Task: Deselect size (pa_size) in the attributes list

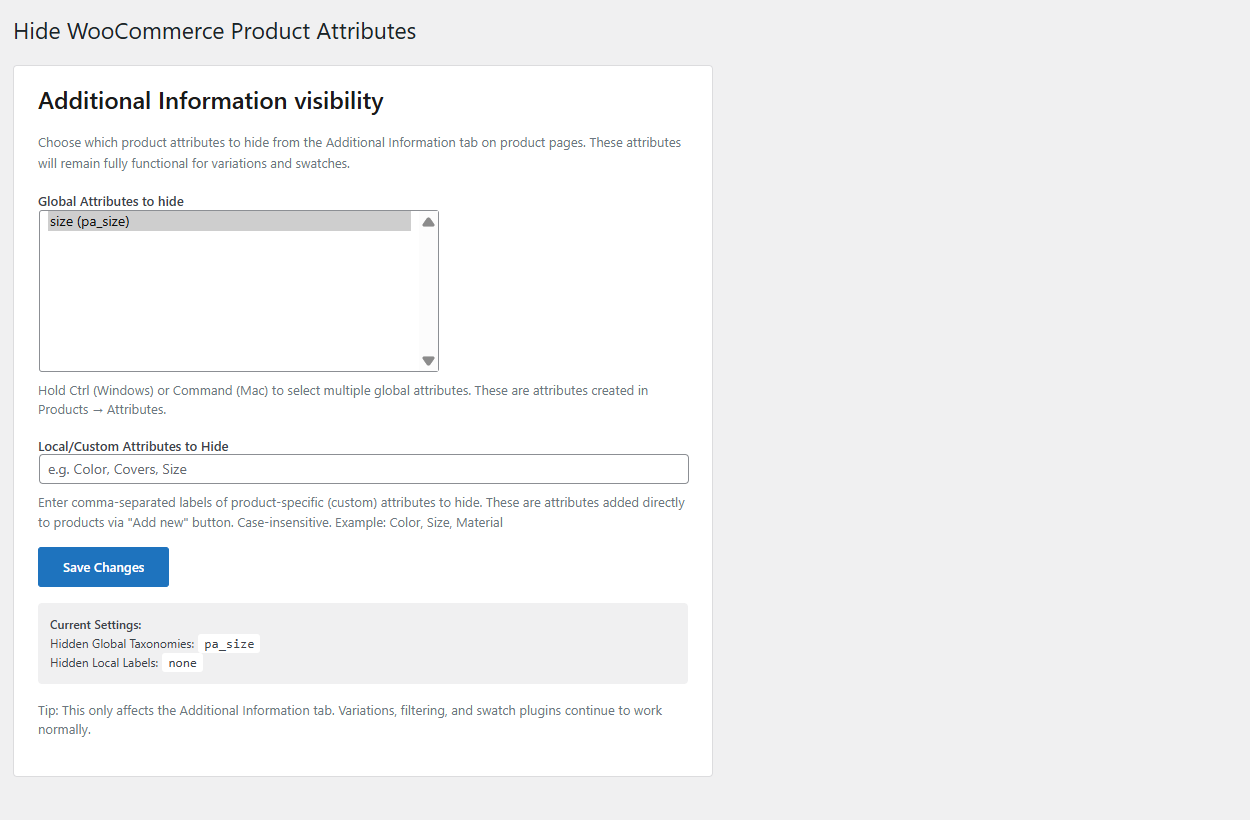Action: tap(230, 221)
